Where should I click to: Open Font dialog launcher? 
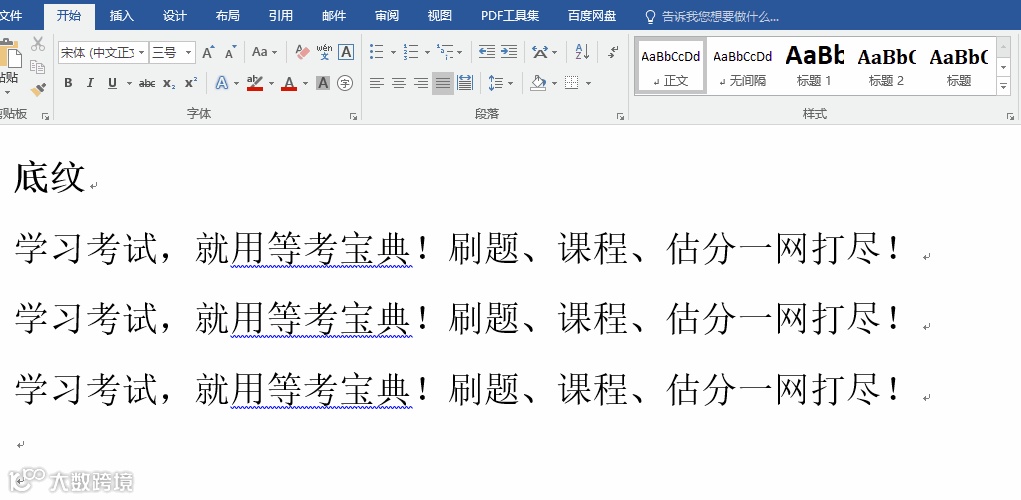[x=354, y=117]
